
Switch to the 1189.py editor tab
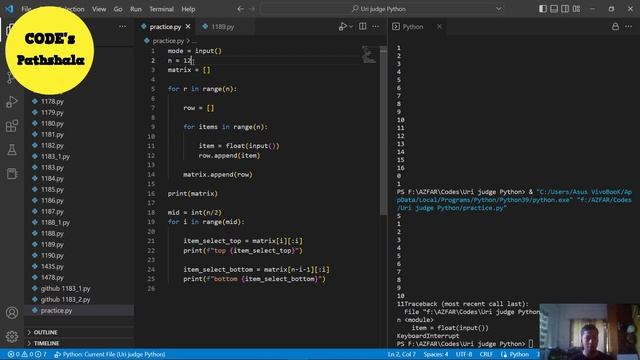[222, 27]
